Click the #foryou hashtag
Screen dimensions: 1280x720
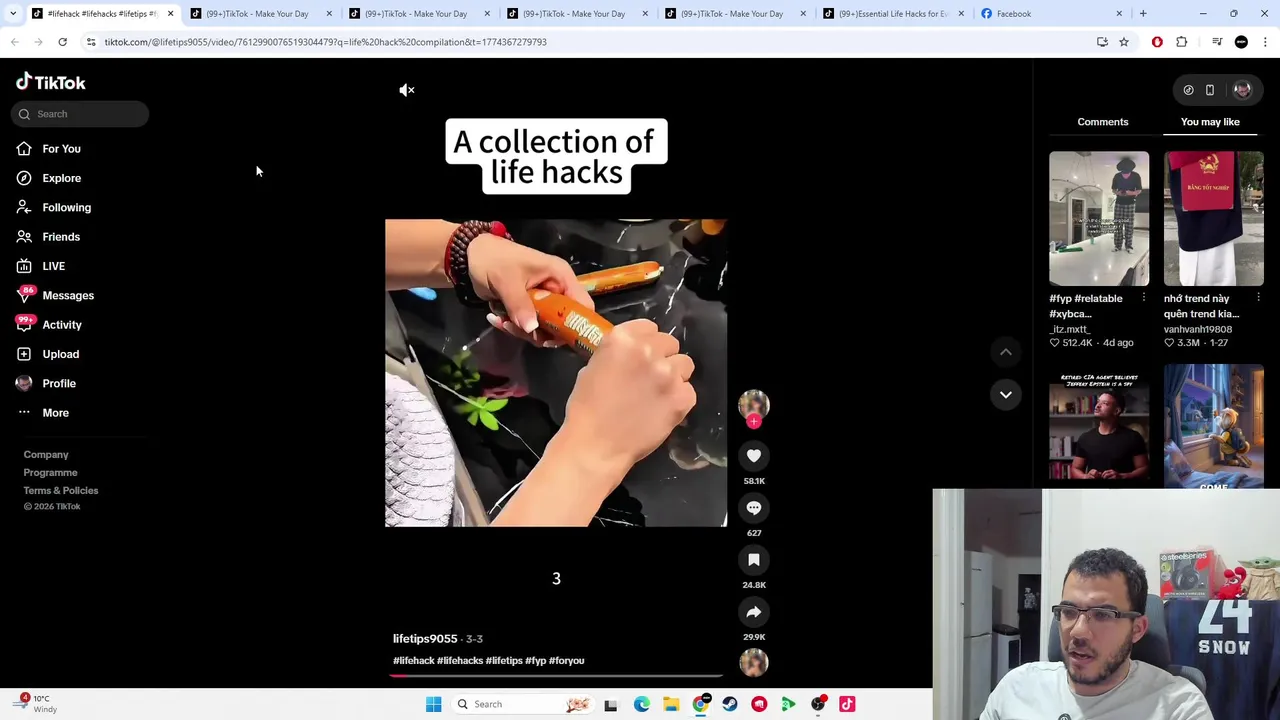[566, 661]
